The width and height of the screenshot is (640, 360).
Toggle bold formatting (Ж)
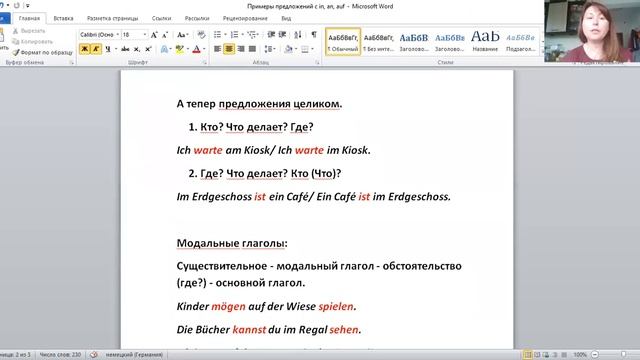84,49
